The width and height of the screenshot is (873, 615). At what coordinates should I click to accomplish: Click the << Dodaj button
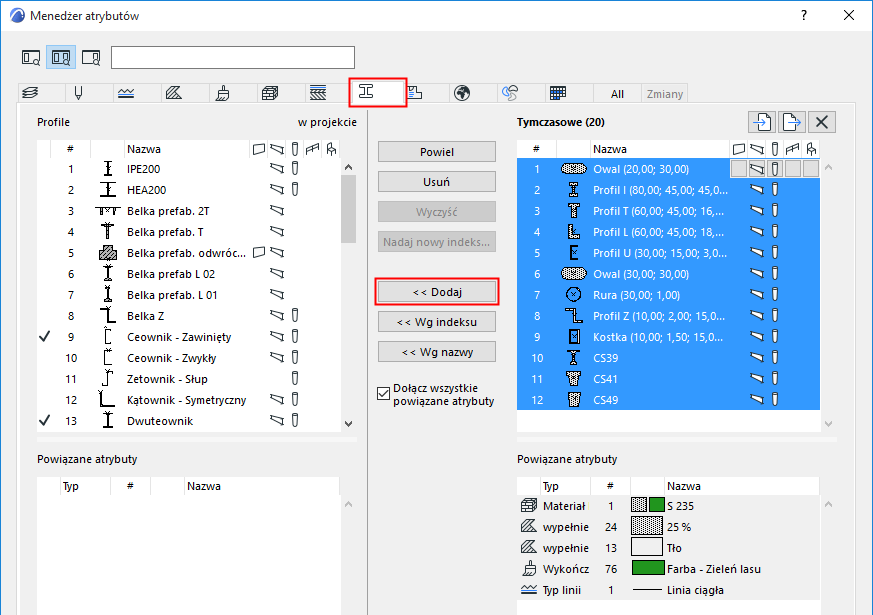pos(436,292)
